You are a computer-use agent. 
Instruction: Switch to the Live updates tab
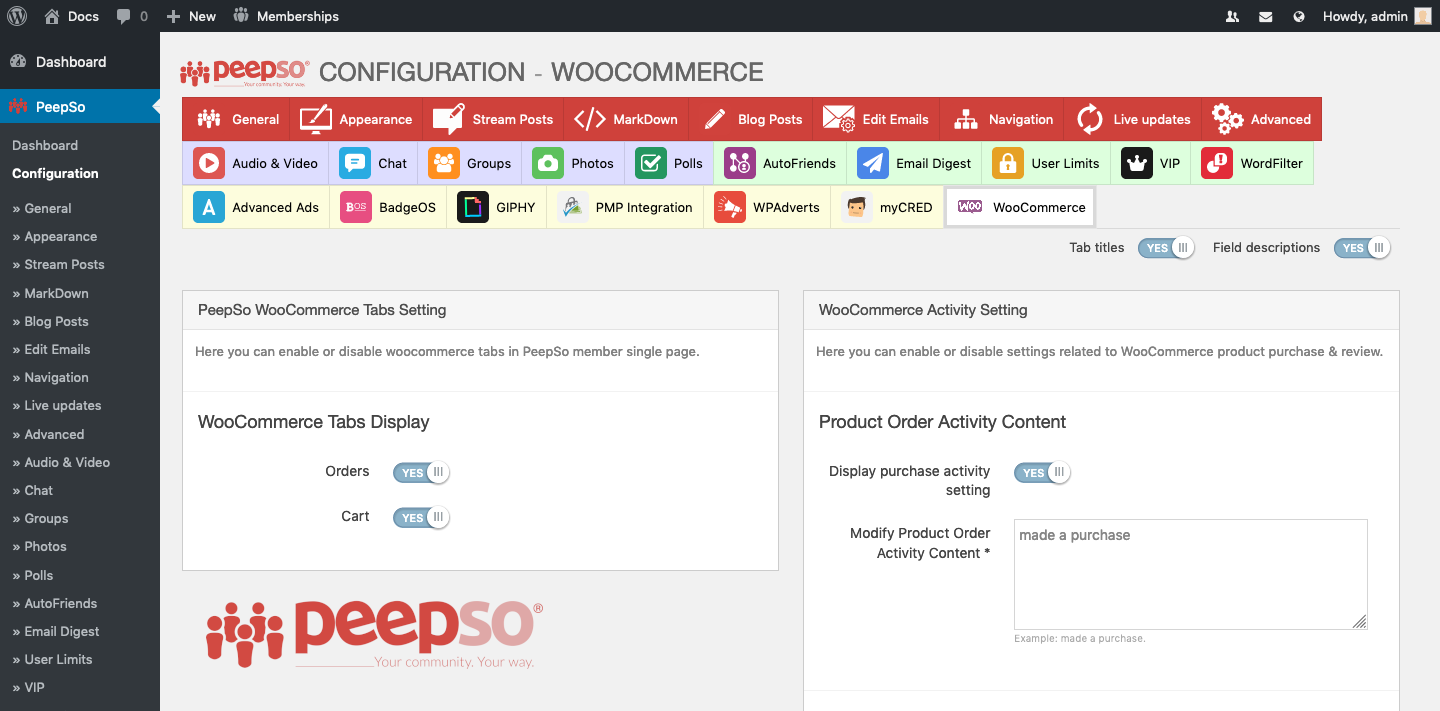1133,119
